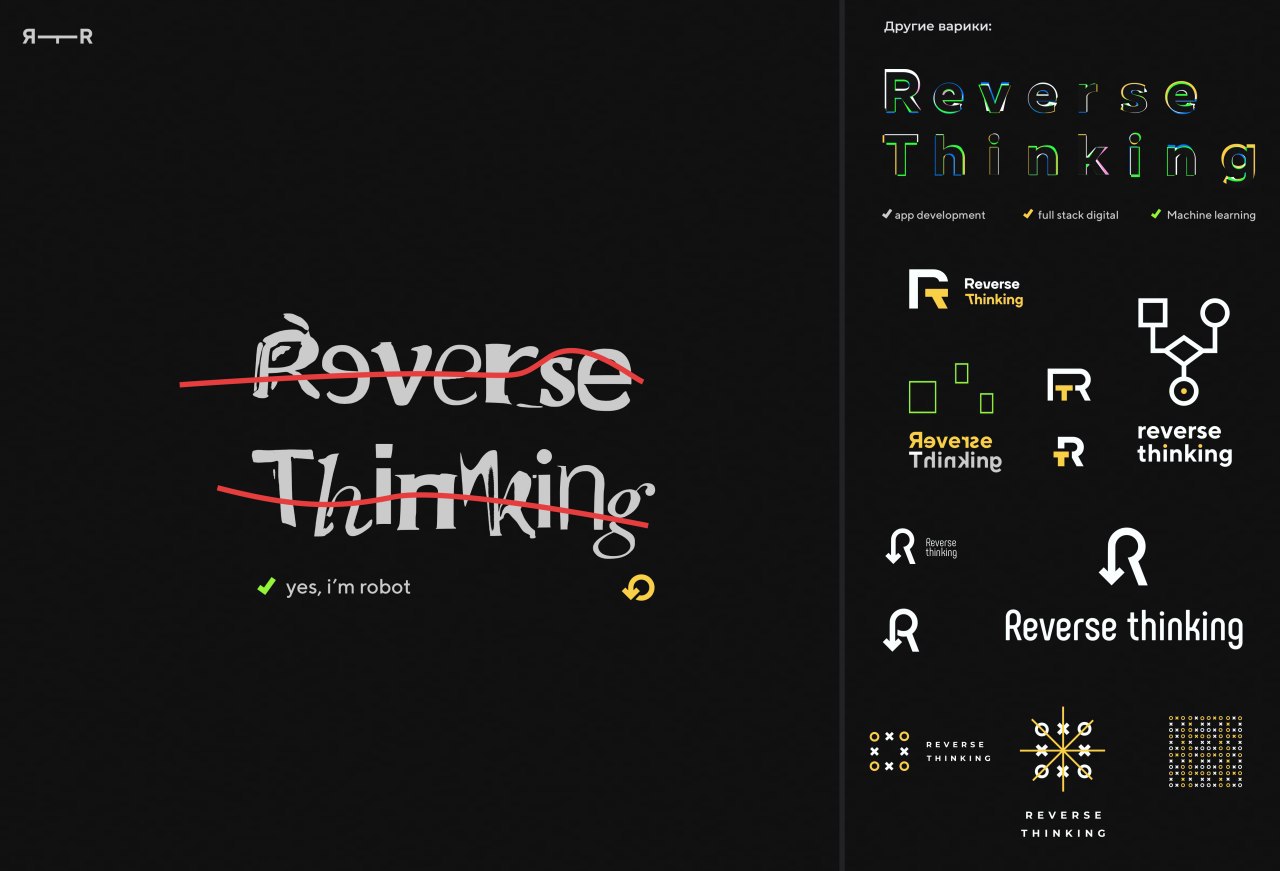This screenshot has height=871, width=1280.
Task: Click the yellow starburst circles-and-crosses icon
Action: point(1062,750)
